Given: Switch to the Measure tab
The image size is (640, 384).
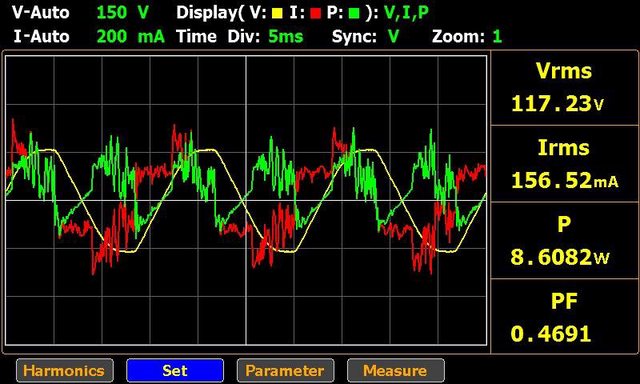Looking at the screenshot, I should click(x=396, y=371).
